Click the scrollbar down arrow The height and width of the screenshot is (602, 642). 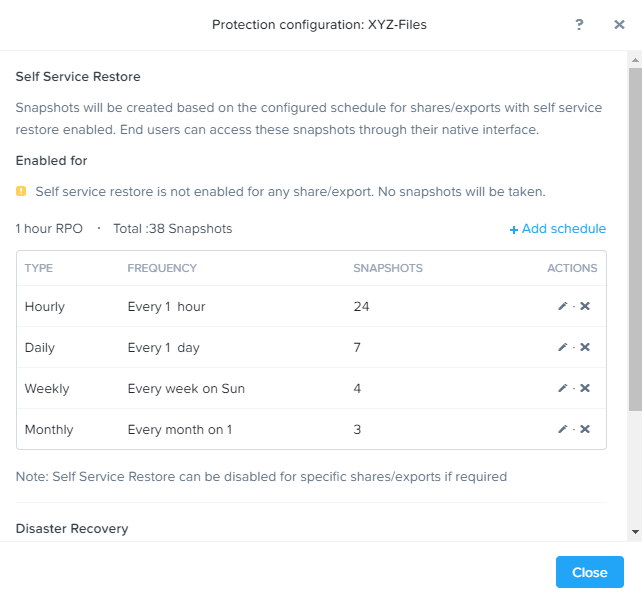635,532
